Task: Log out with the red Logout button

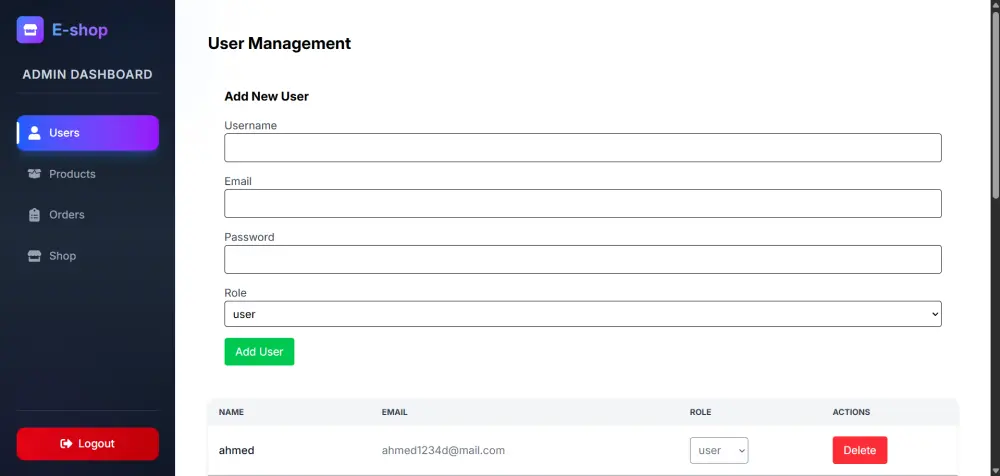Action: click(x=88, y=444)
